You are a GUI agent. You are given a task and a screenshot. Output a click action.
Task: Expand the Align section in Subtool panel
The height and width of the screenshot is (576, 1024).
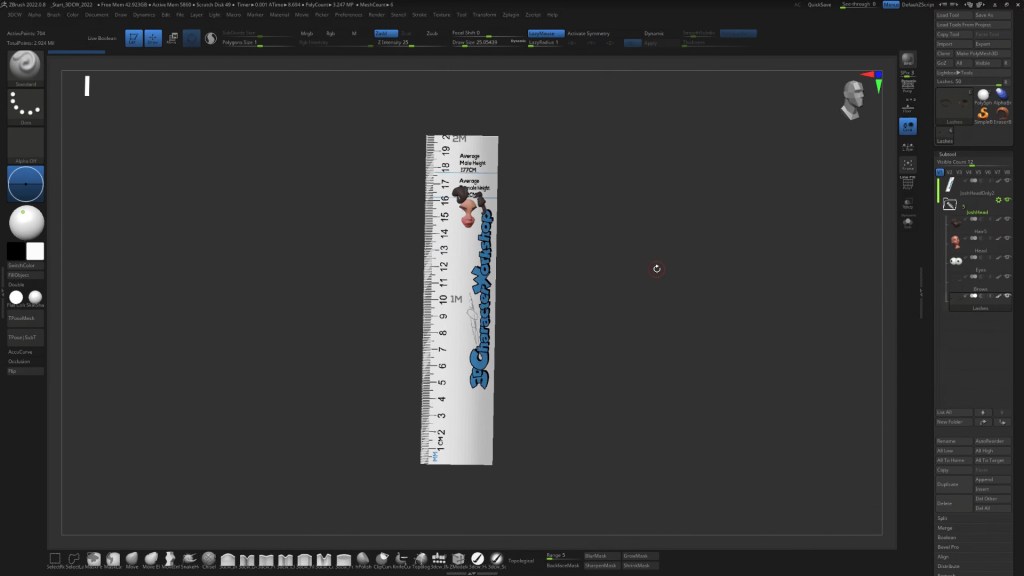coord(943,556)
